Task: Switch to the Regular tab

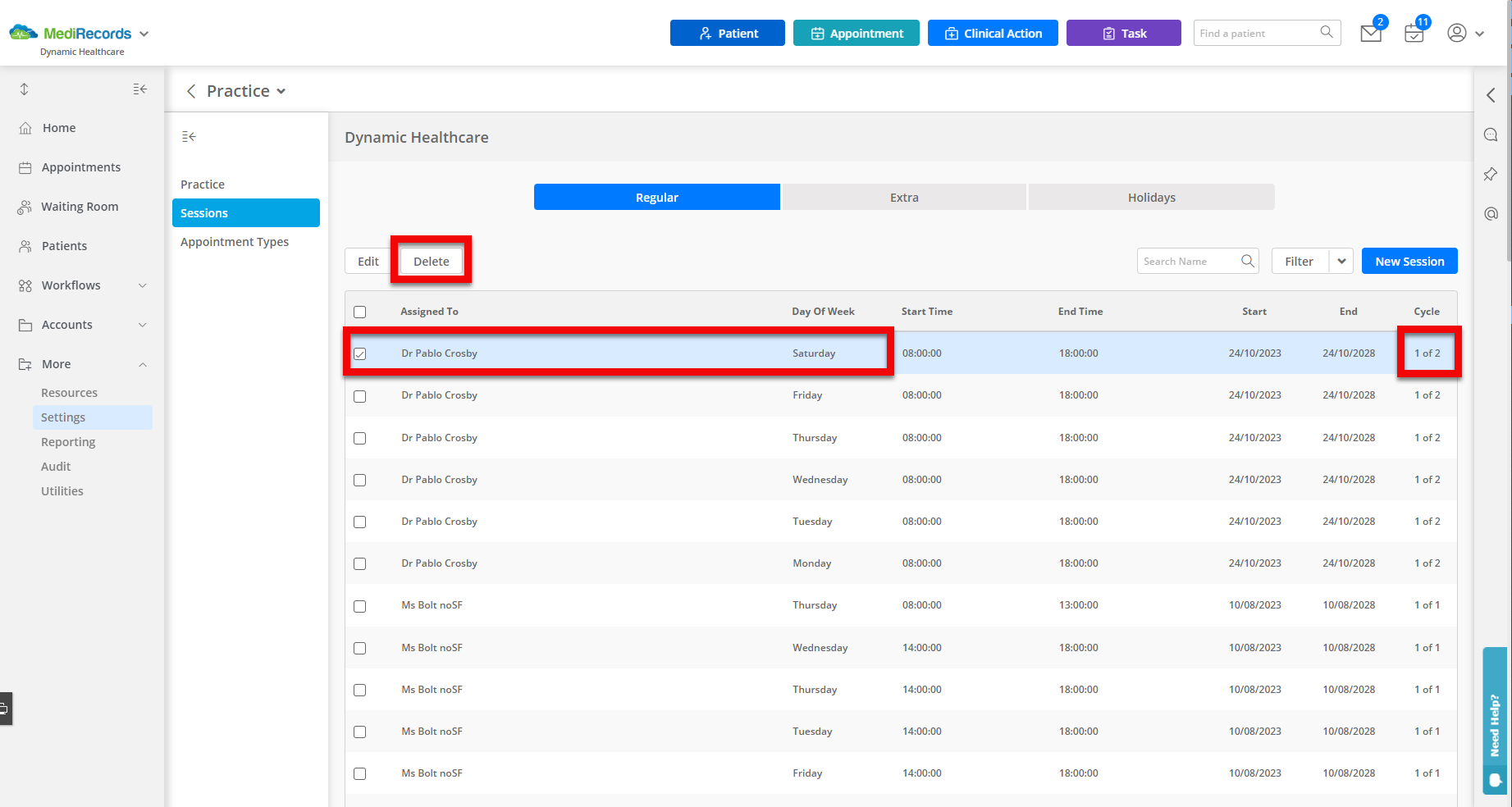Action: click(x=657, y=197)
